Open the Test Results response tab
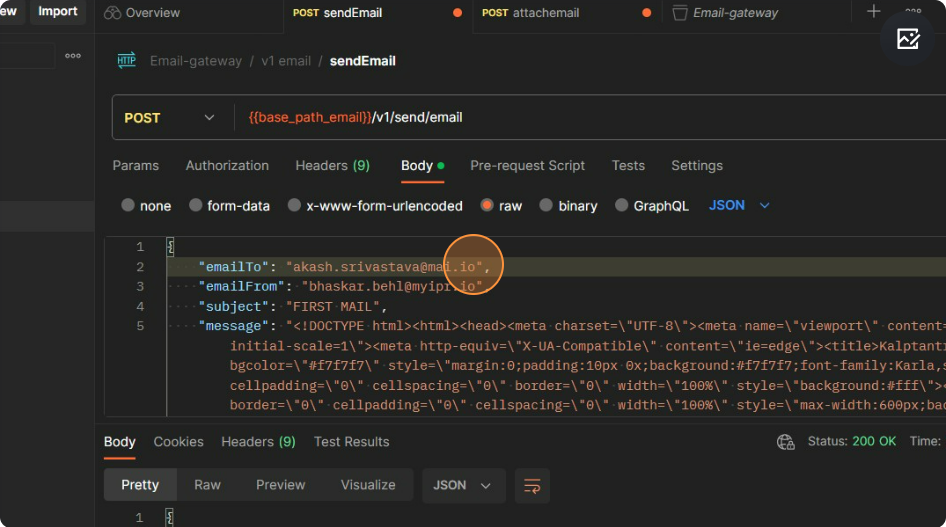Viewport: 946px width, 527px height. [x=351, y=442]
